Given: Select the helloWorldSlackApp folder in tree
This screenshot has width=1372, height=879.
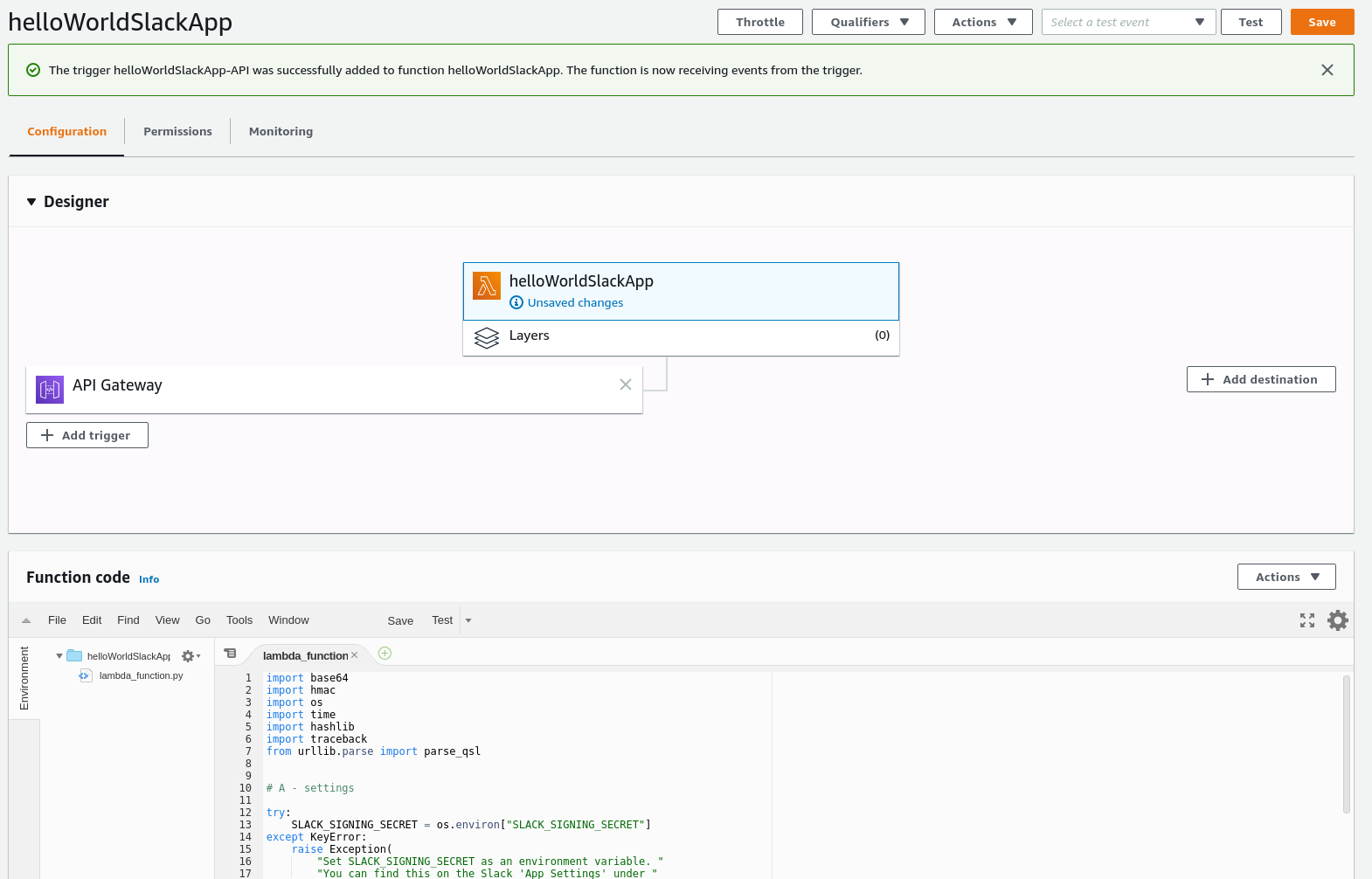Looking at the screenshot, I should pyautogui.click(x=128, y=656).
